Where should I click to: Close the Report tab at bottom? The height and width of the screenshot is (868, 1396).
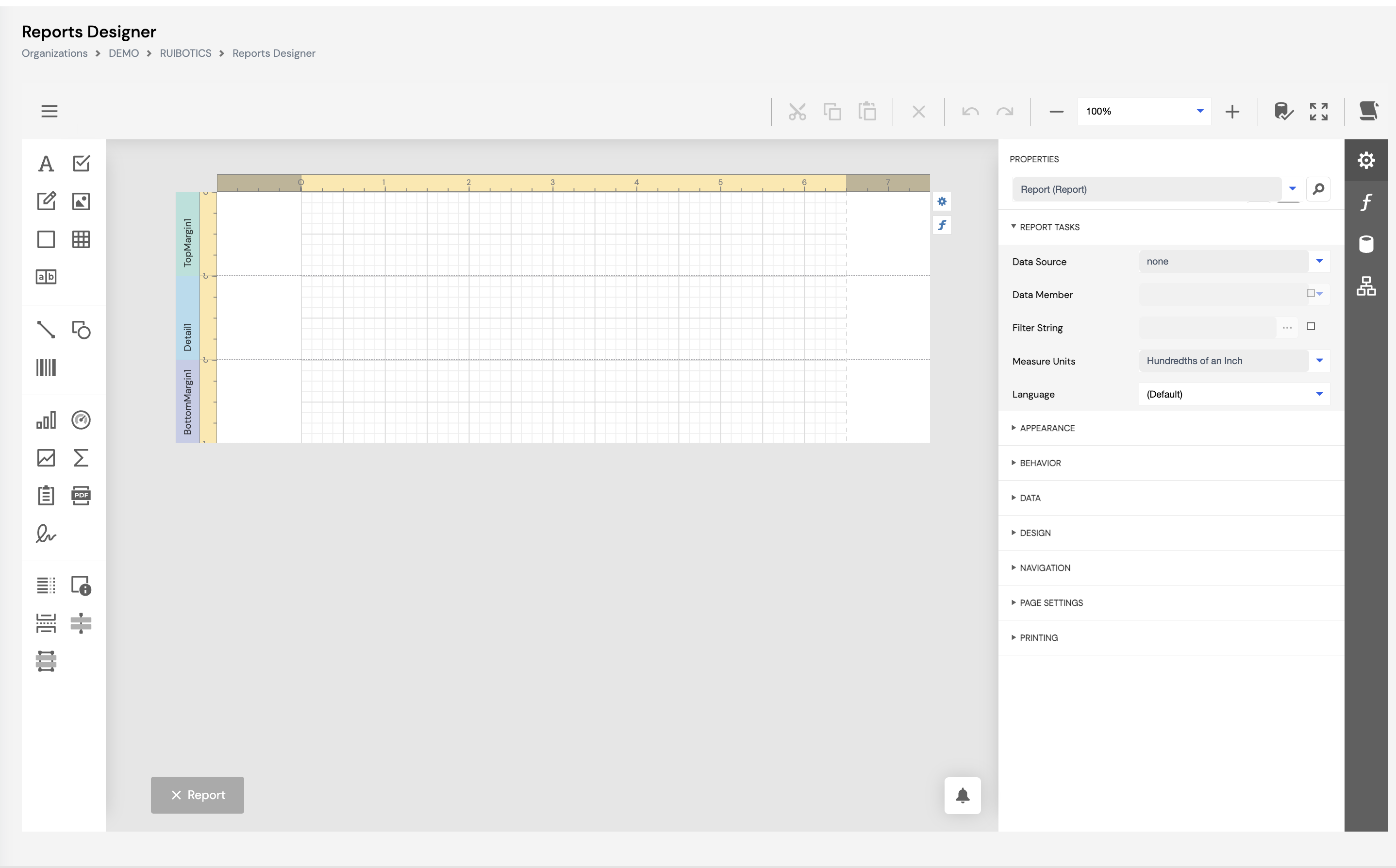(x=176, y=795)
